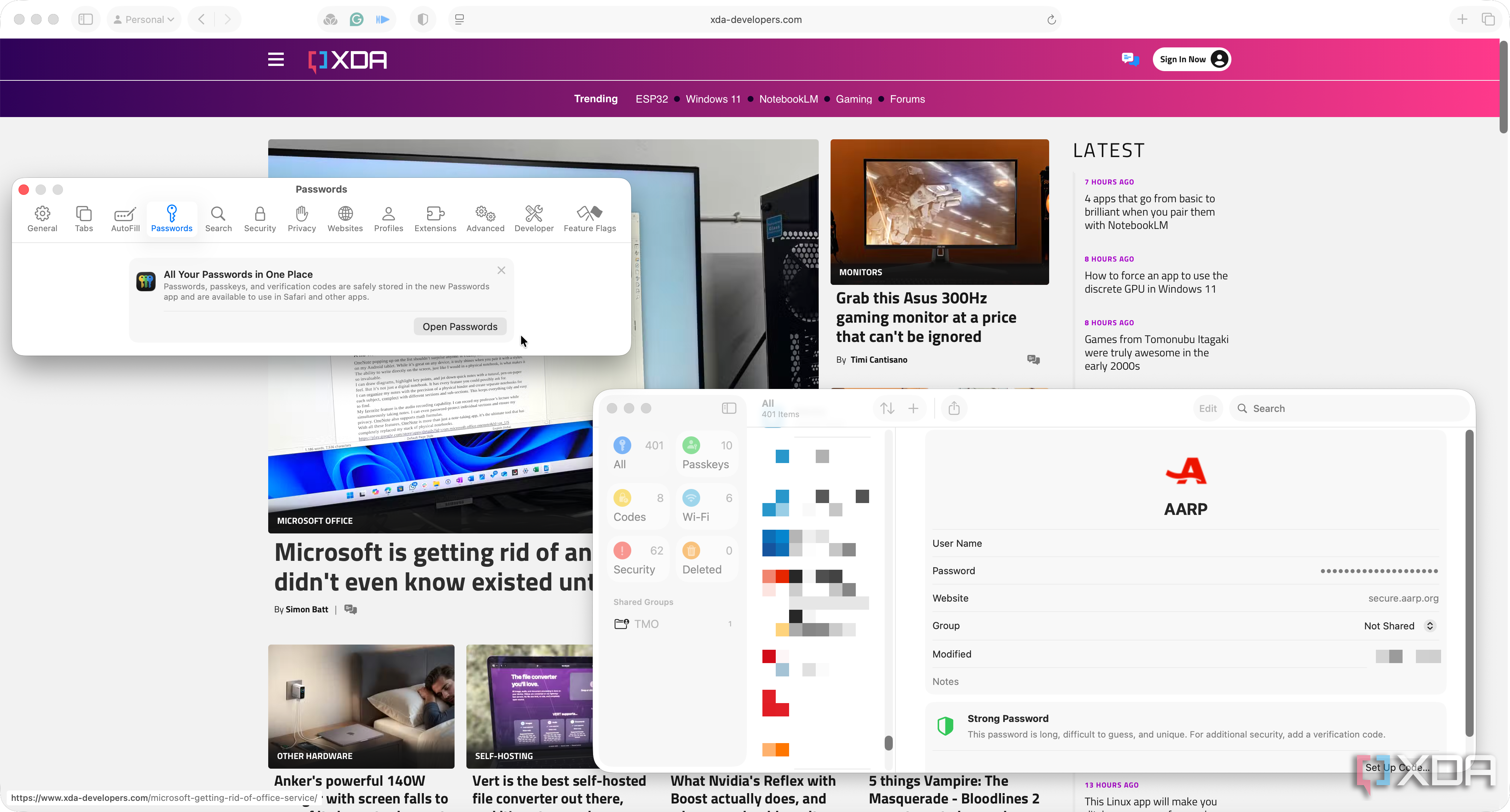
Task: Switch to the Privacy settings tab
Action: (301, 219)
